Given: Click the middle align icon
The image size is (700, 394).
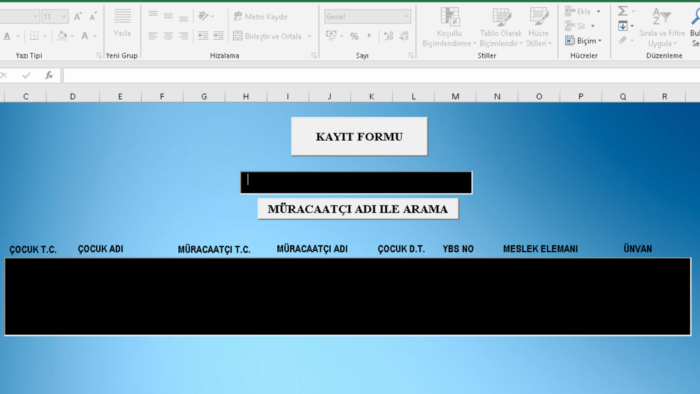Looking at the screenshot, I should point(168,16).
